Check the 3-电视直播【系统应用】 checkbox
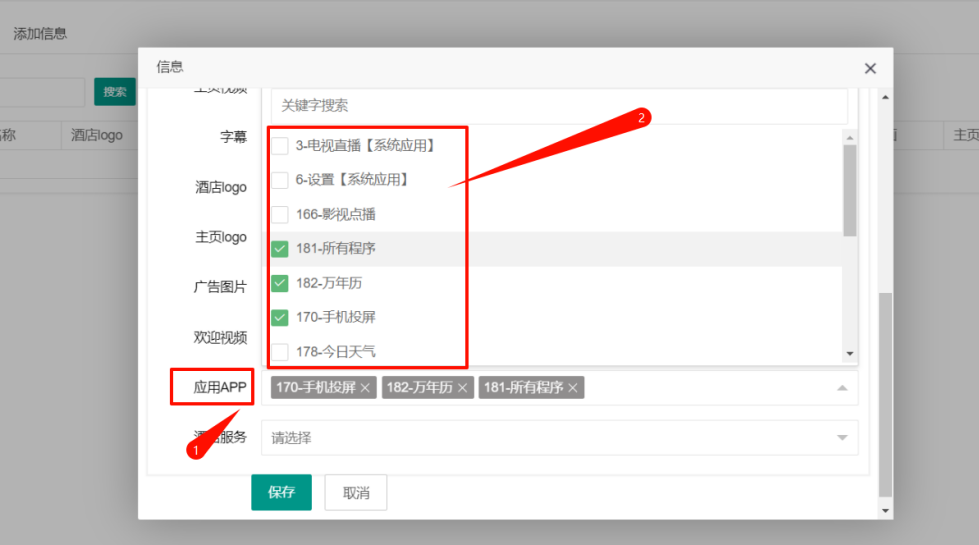This screenshot has width=979, height=545. click(x=280, y=146)
